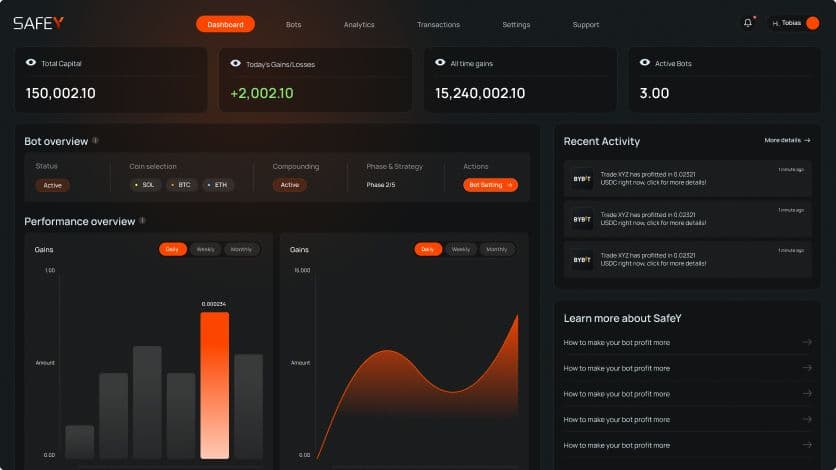Open the notifications bell
The height and width of the screenshot is (470, 836).
pos(747,23)
